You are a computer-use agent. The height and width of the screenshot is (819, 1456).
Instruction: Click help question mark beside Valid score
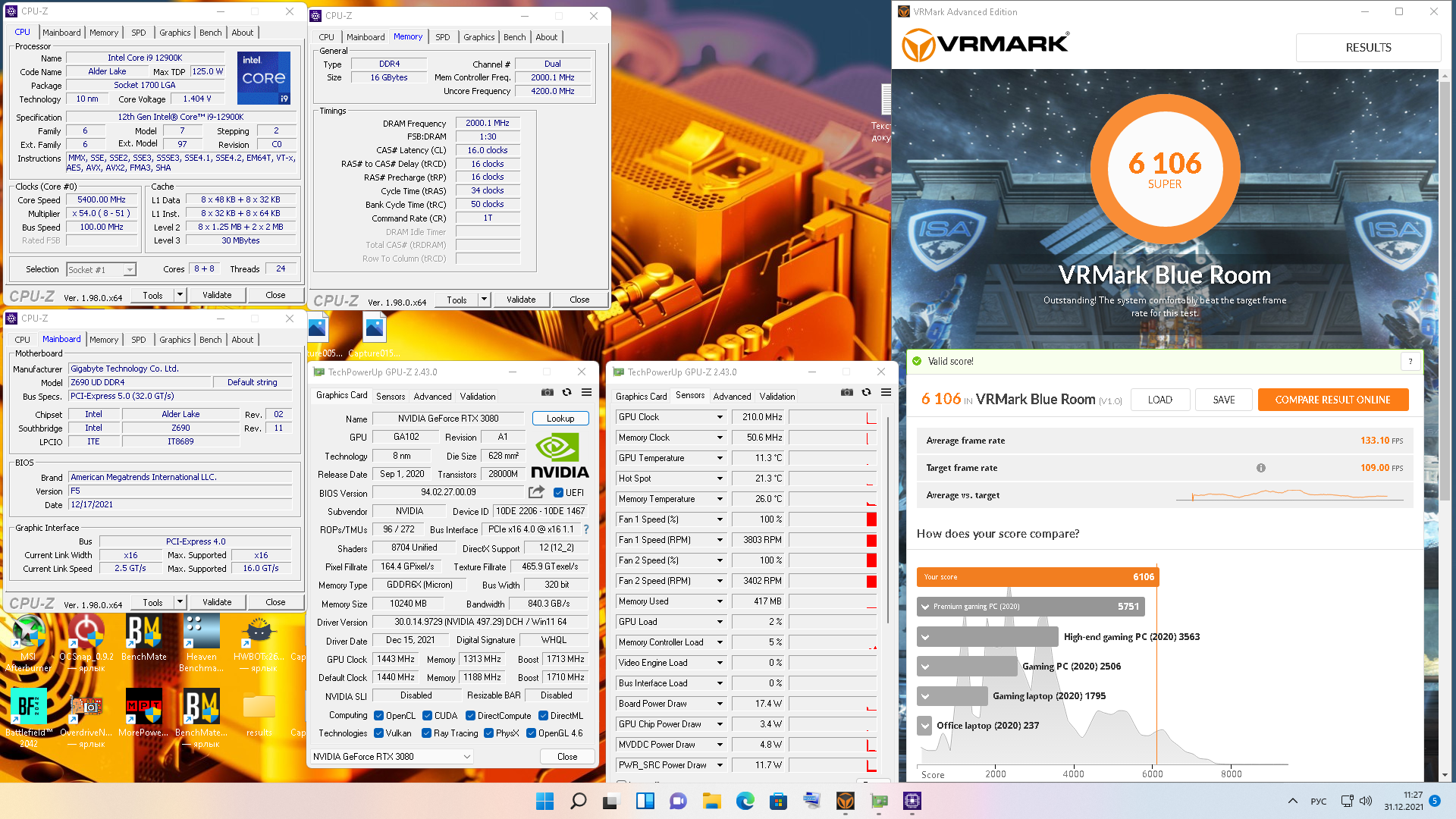coord(1410,362)
